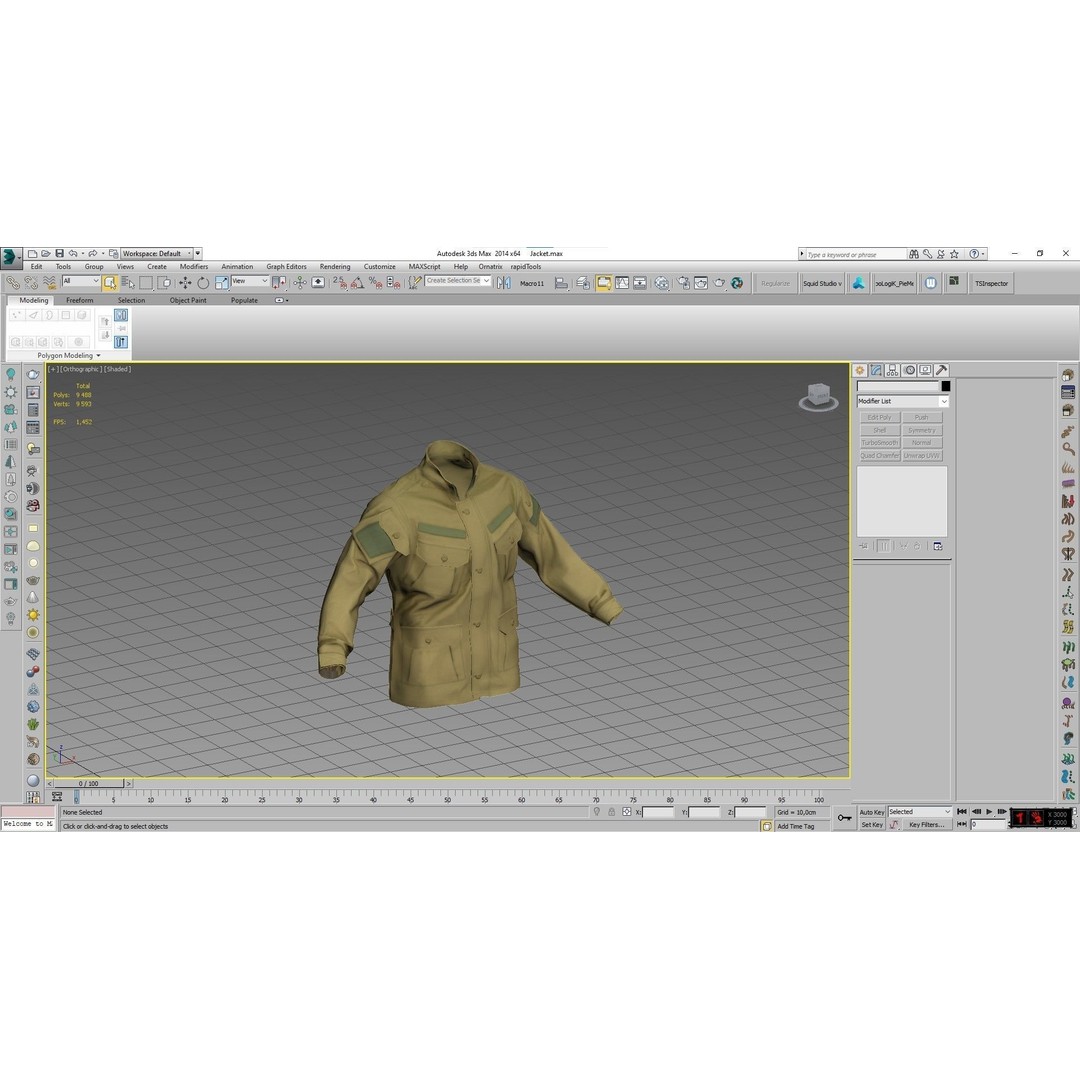Select the Select and Link tool
This screenshot has width=1080, height=1080.
point(12,282)
